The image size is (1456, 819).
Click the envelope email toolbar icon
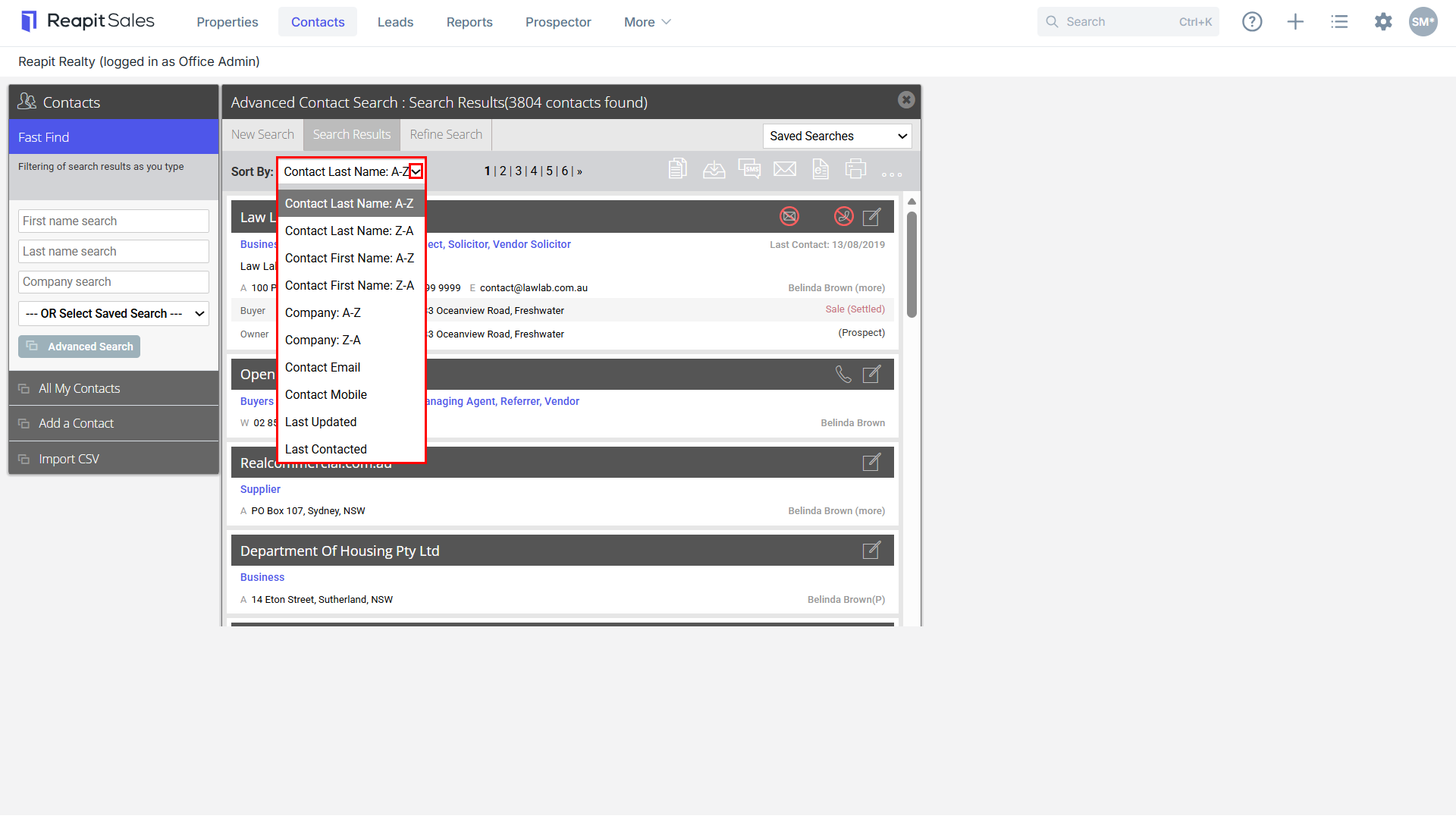(785, 169)
